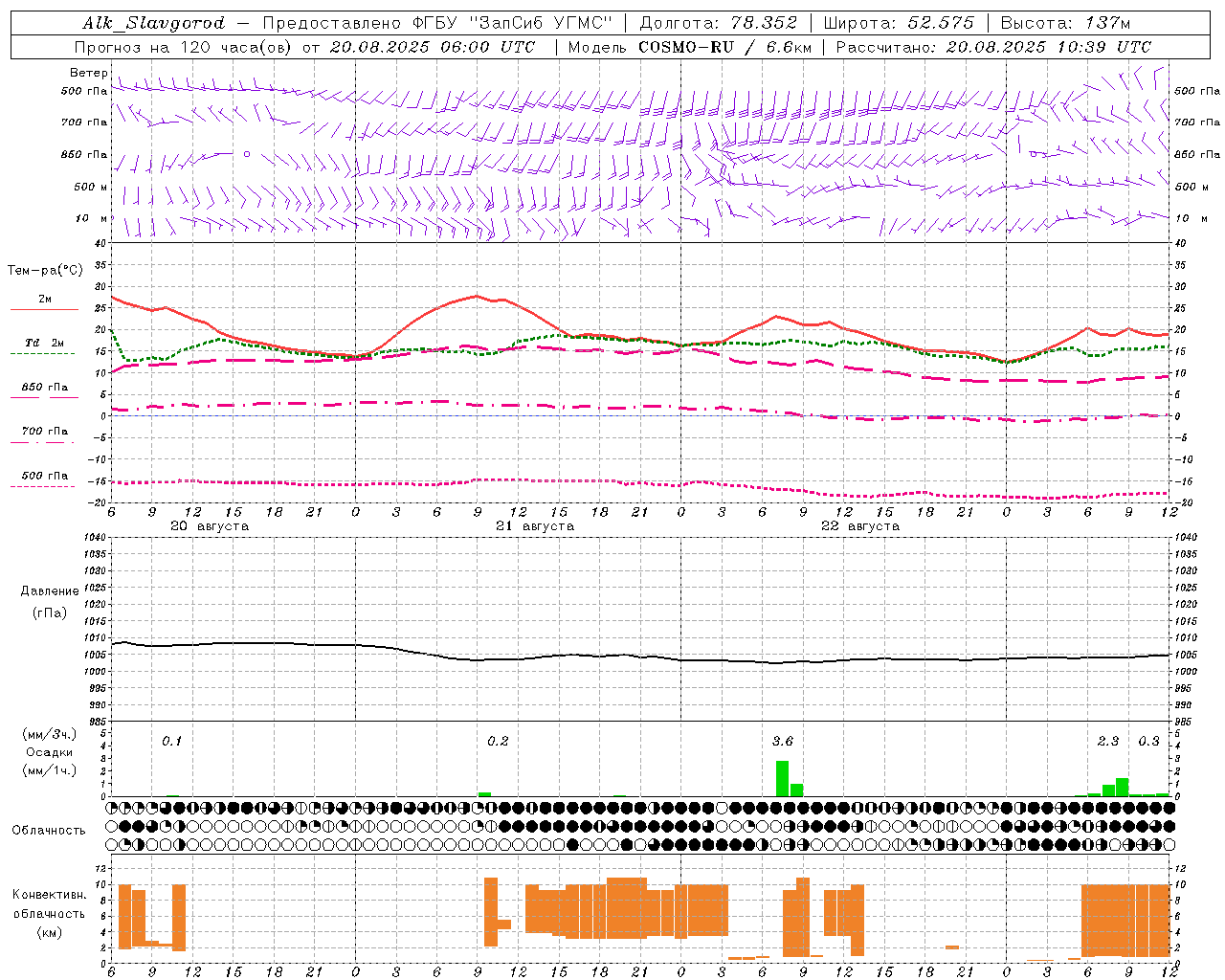Click the Осадки precipitation label
The height and width of the screenshot is (980, 1225).
click(x=50, y=752)
